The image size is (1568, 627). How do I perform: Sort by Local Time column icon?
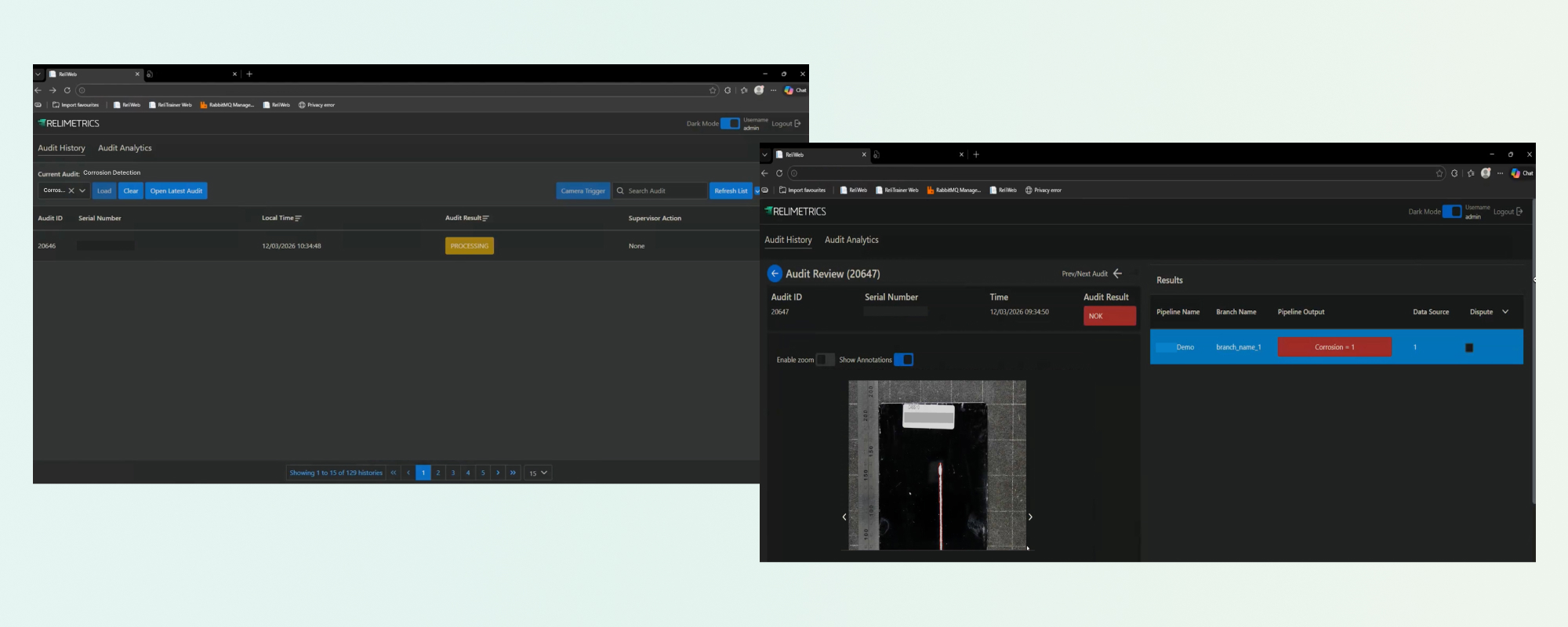(x=298, y=219)
